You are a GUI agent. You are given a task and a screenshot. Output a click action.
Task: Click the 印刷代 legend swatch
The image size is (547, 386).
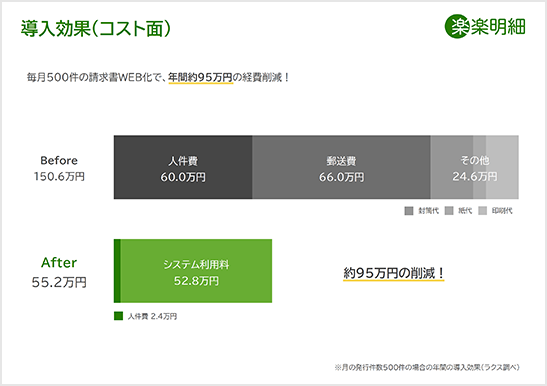pos(482,211)
